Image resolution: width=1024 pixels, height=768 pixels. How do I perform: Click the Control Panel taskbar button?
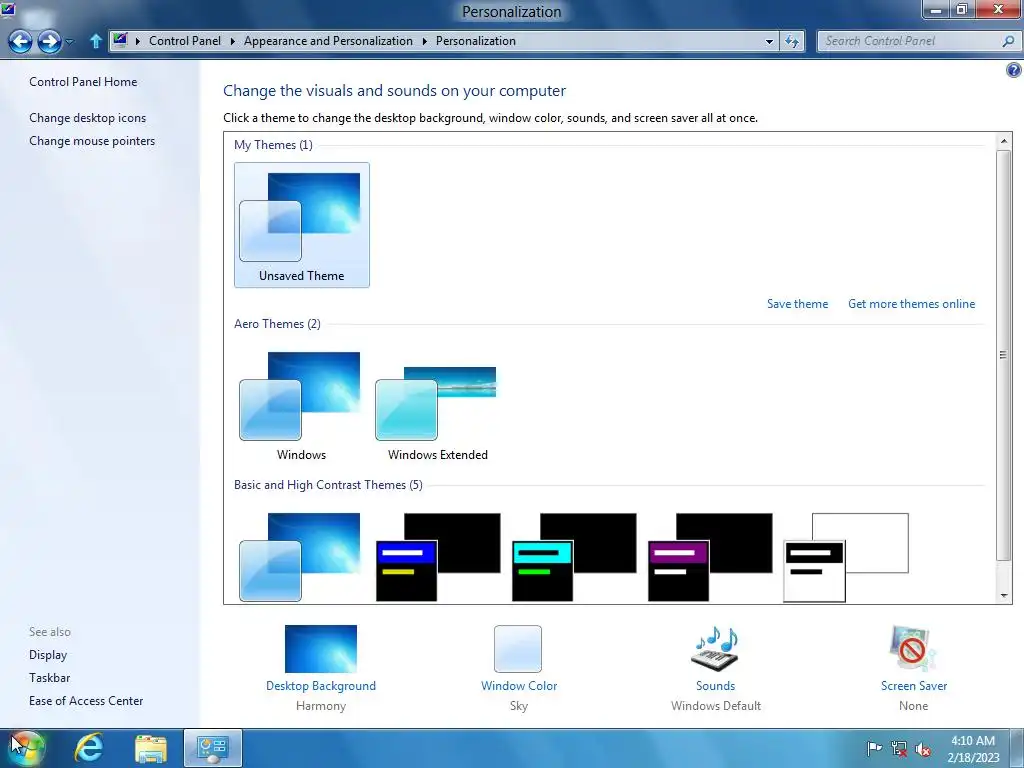212,748
